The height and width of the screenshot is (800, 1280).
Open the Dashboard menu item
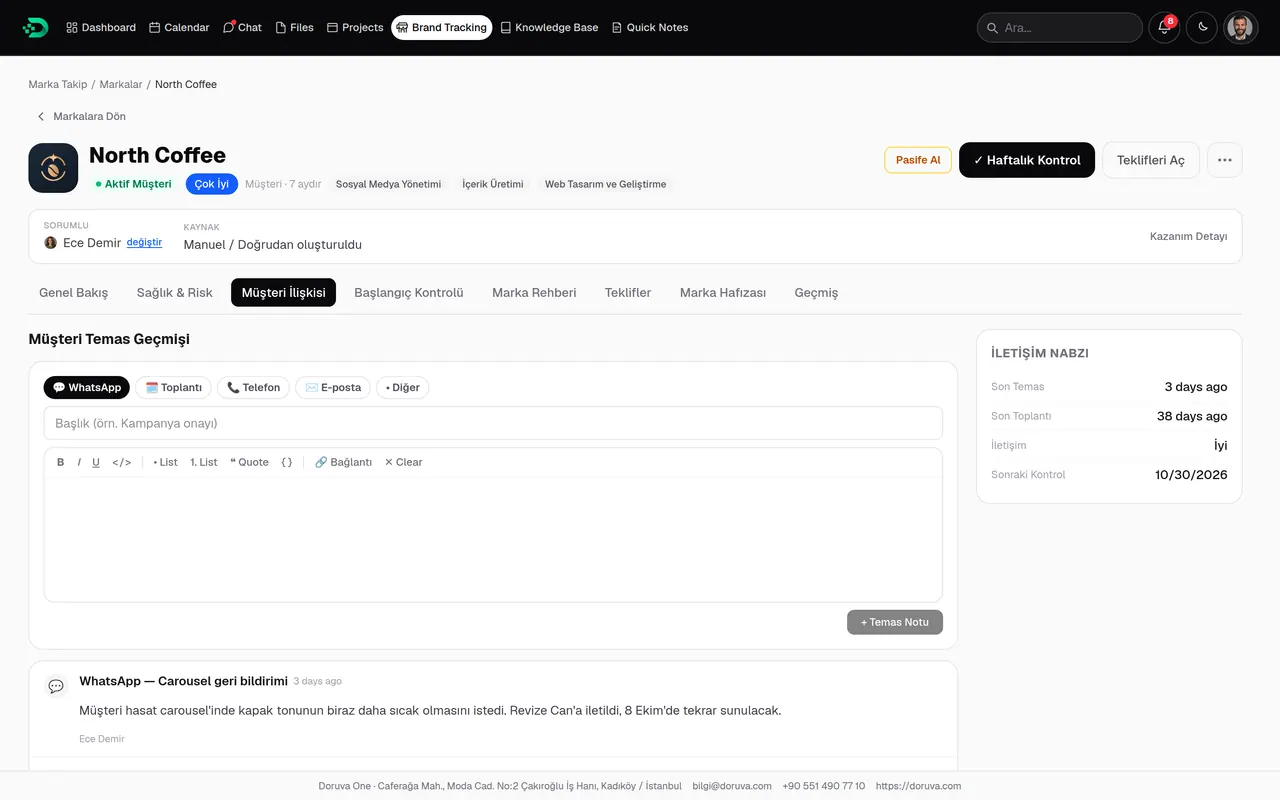[x=101, y=27]
